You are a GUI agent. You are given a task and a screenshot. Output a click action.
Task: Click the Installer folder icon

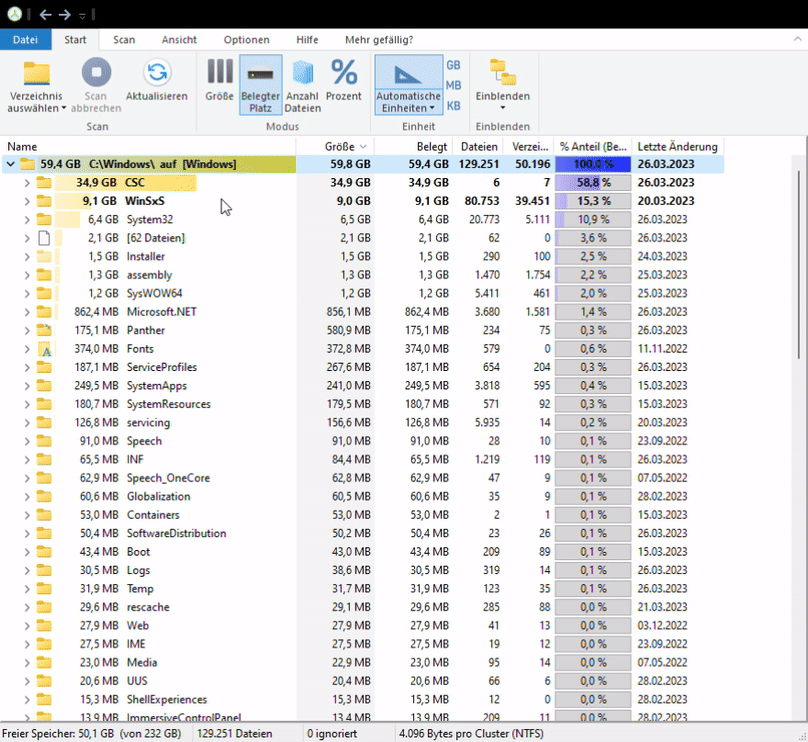[44, 256]
